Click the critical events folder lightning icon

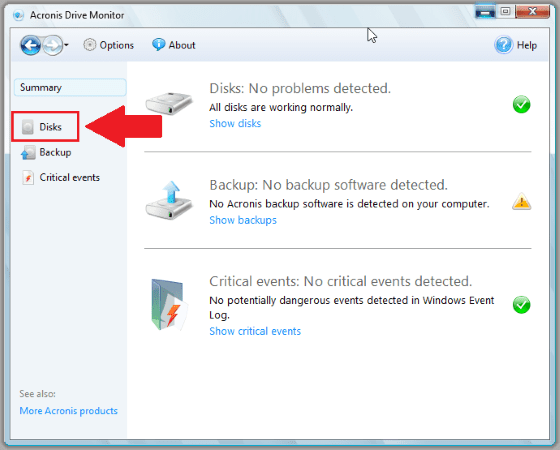pos(169,304)
